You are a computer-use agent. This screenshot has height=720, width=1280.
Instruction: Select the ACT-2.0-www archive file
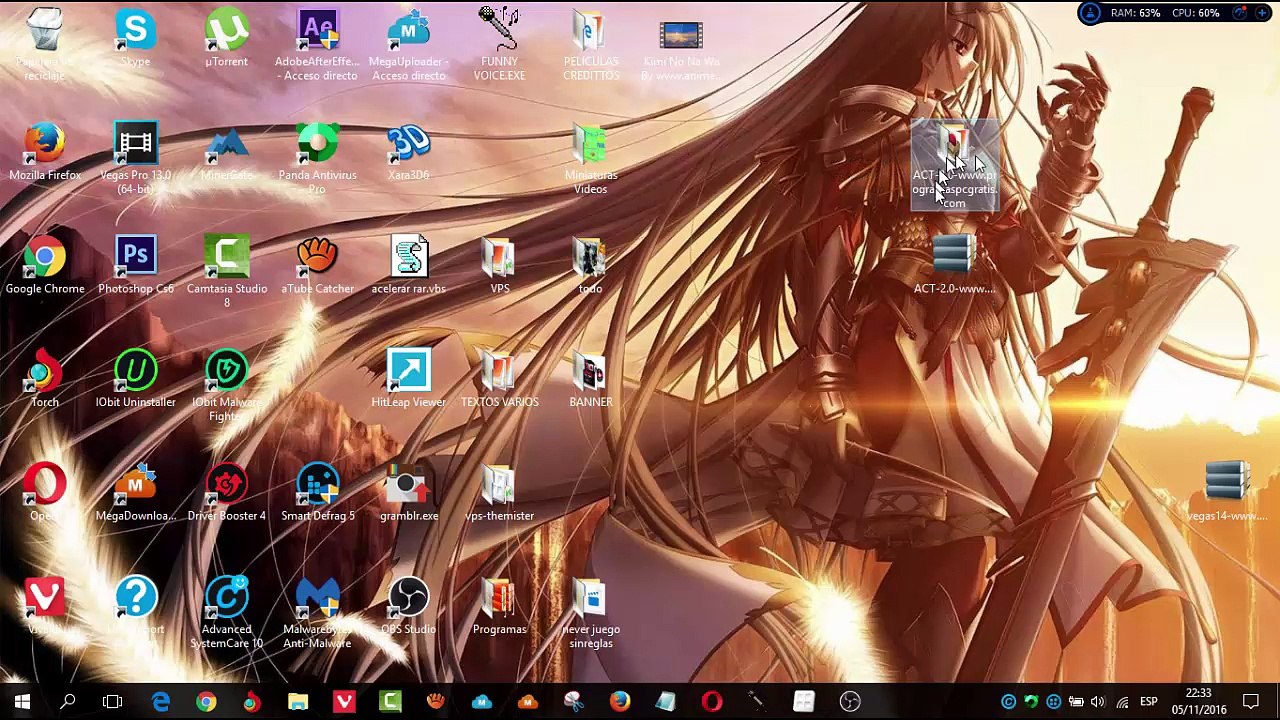point(954,266)
